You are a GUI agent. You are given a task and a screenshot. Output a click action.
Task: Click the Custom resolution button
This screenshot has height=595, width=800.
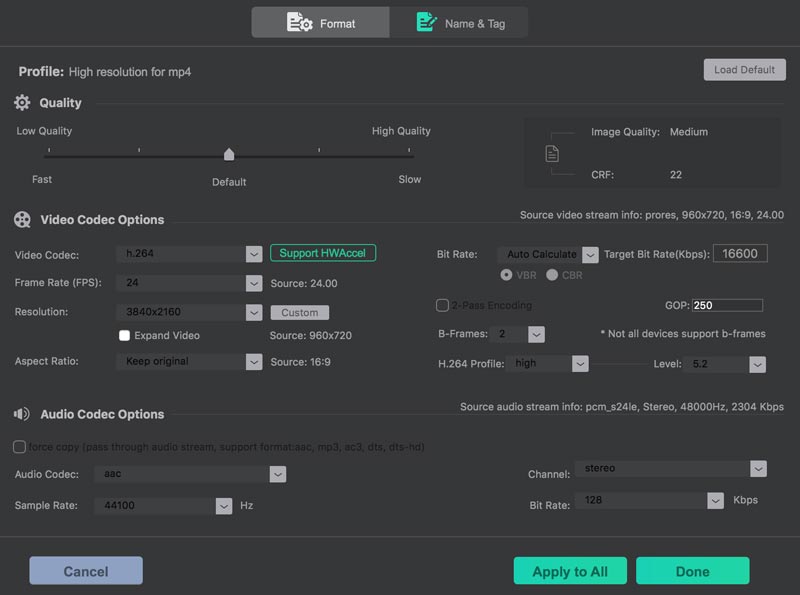(299, 312)
